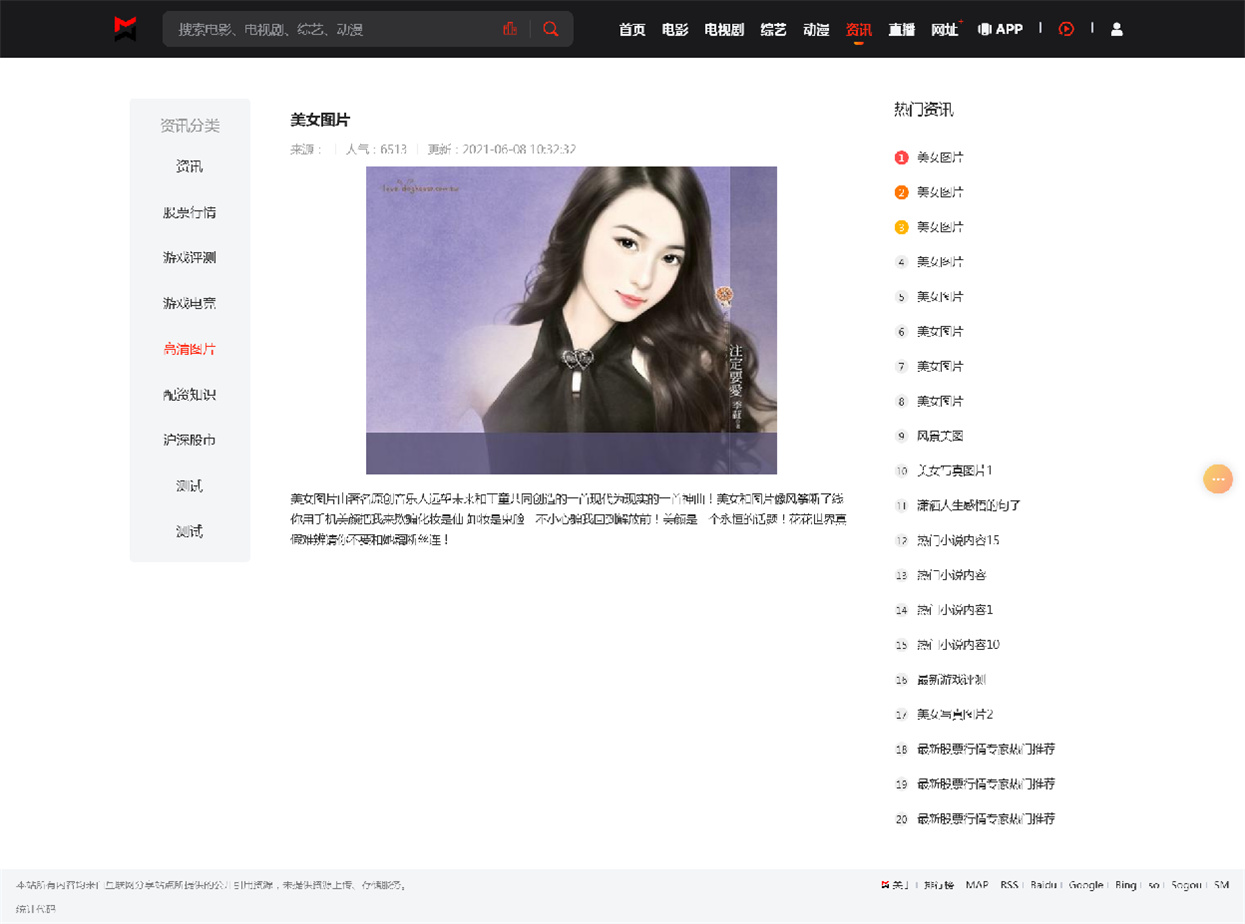Screen dimensions: 1245x924
Task: Select the highlighted 资讯 item in top nav
Action: (859, 29)
